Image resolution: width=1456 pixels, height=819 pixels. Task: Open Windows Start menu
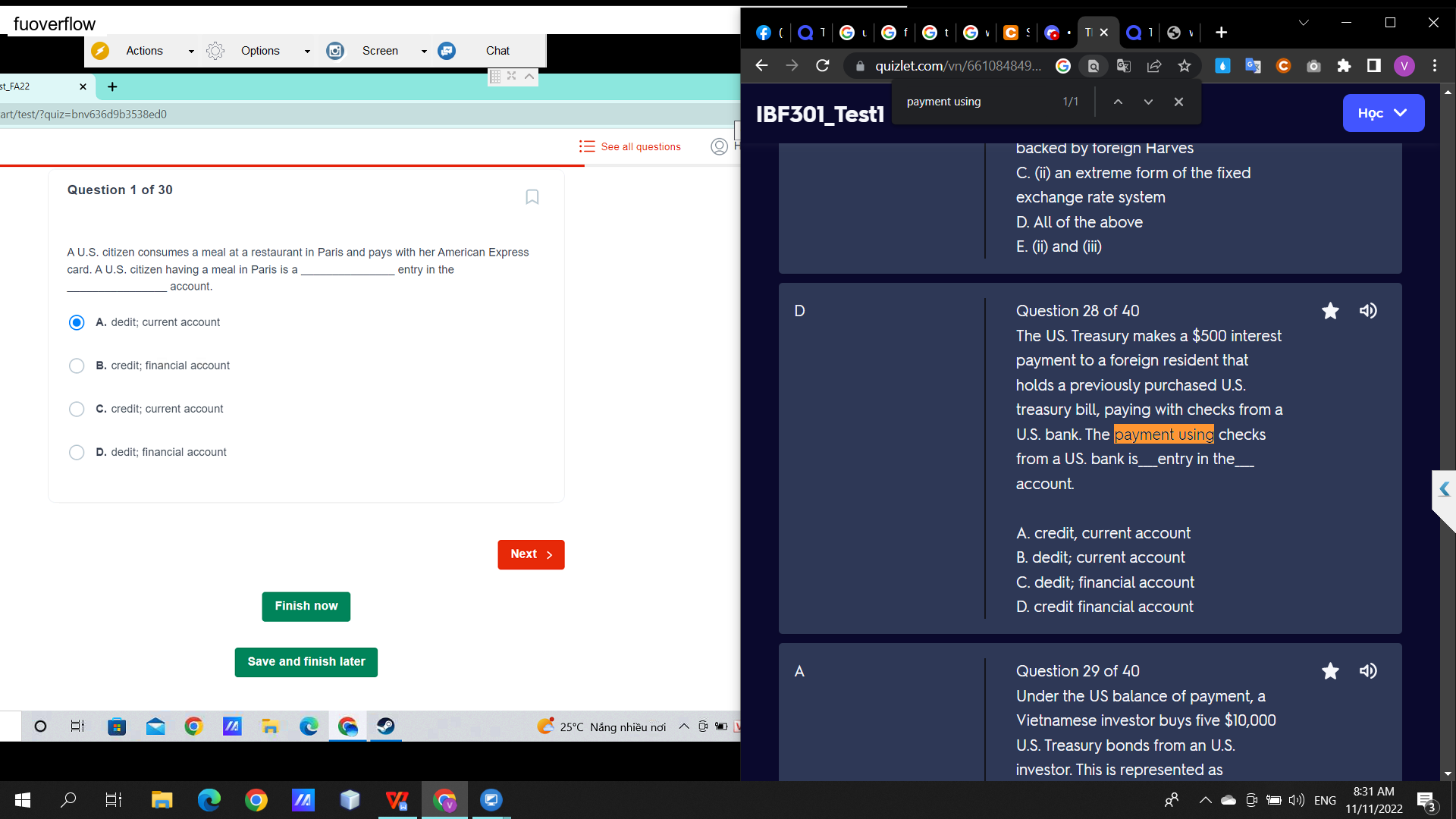click(23, 800)
